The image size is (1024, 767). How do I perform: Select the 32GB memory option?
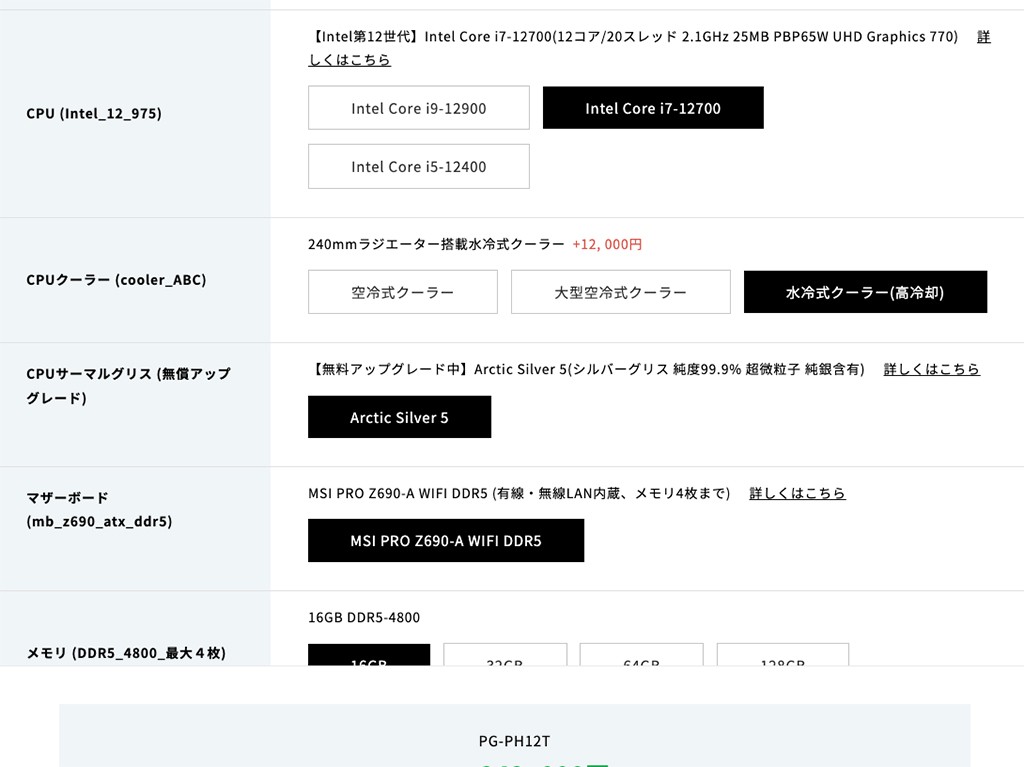[505, 656]
